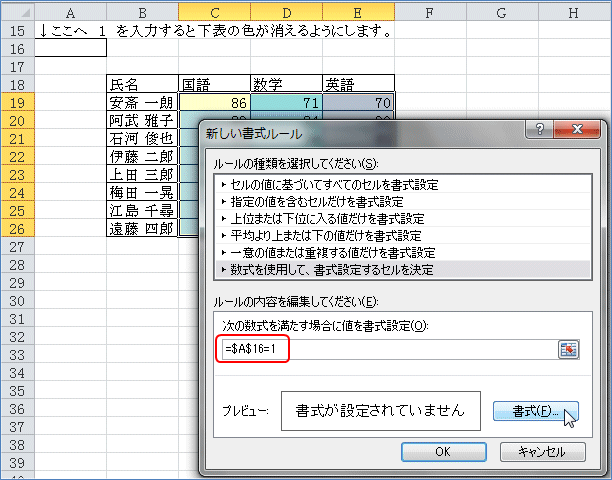612x480 pixels.
Task: Click the cell 遠藤 四郎
Action: click(142, 228)
